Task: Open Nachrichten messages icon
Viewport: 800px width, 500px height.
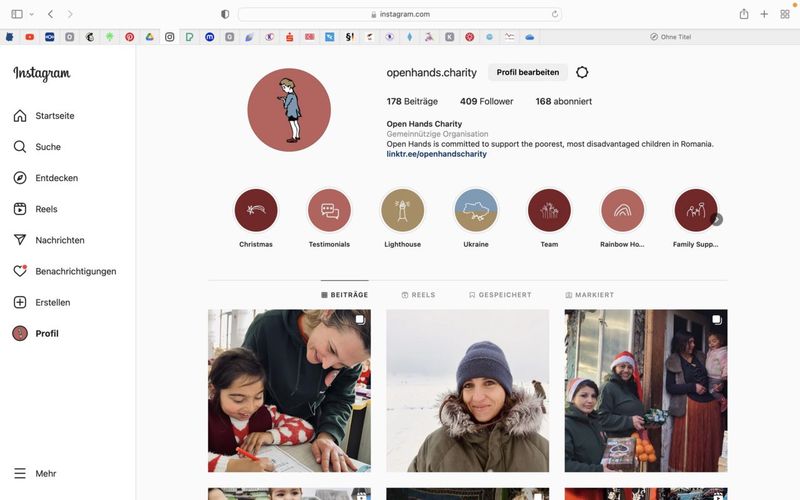Action: (x=20, y=240)
